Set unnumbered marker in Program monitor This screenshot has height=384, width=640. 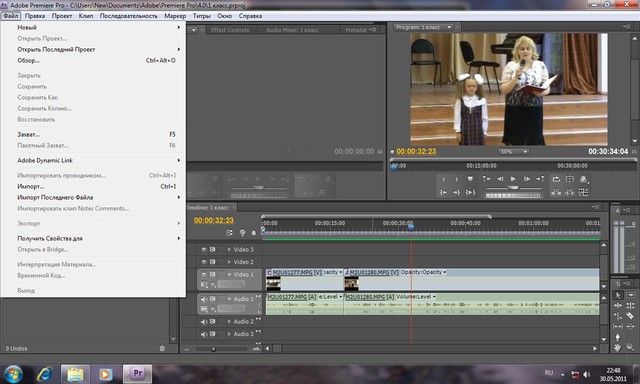(470, 179)
